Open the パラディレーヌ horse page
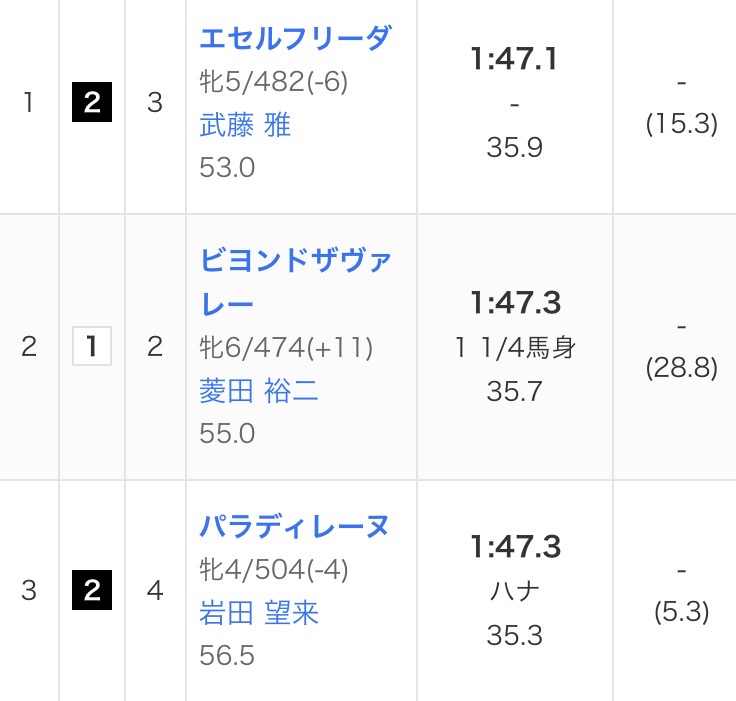 pos(294,527)
